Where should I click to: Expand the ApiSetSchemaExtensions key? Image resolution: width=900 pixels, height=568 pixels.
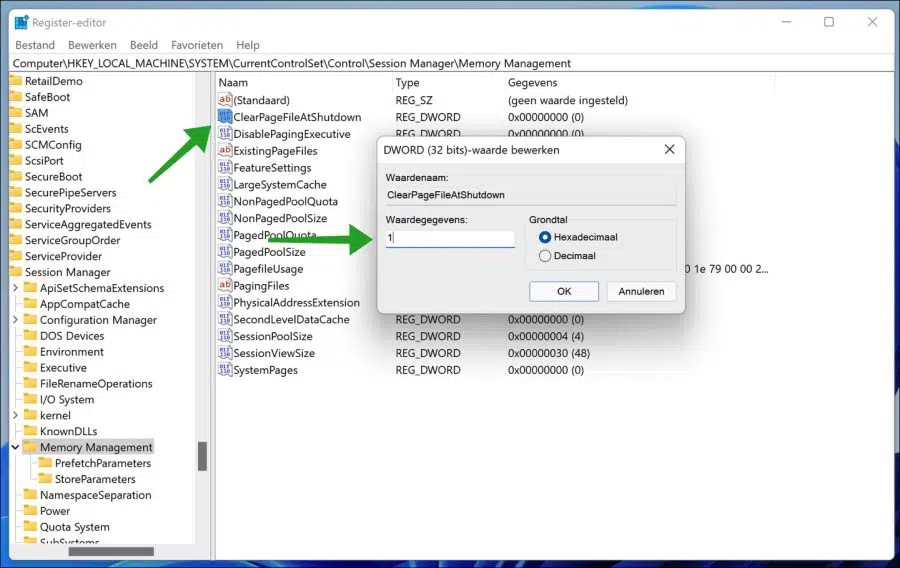coord(15,287)
